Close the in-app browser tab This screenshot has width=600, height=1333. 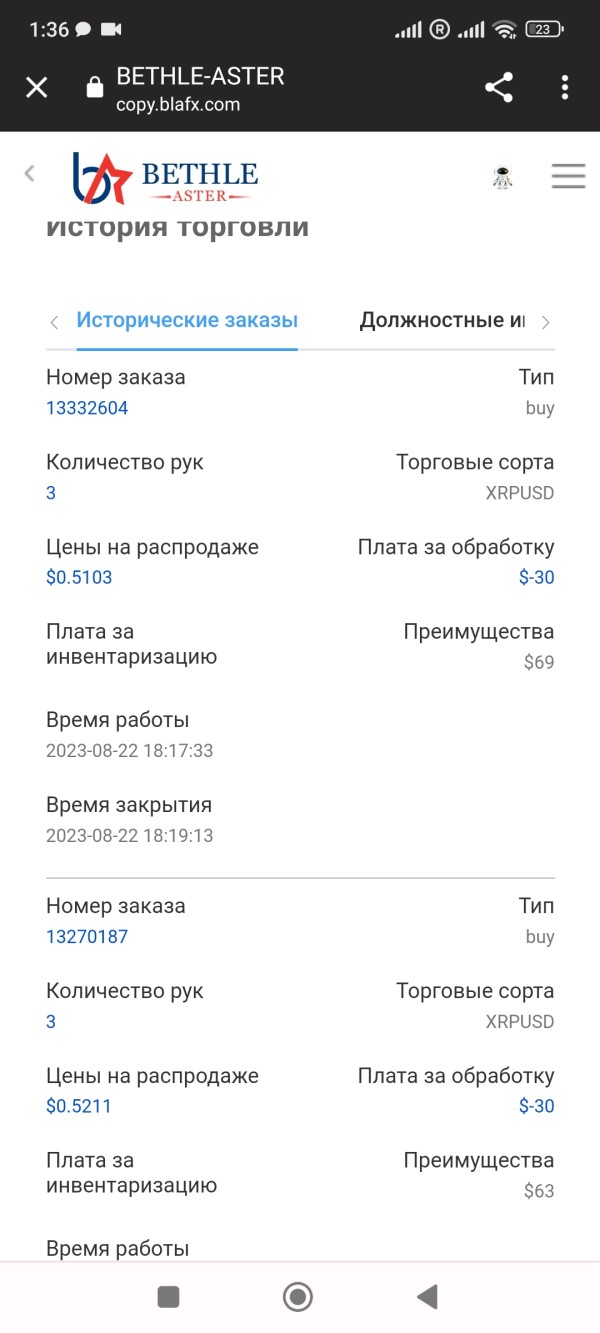(x=36, y=88)
